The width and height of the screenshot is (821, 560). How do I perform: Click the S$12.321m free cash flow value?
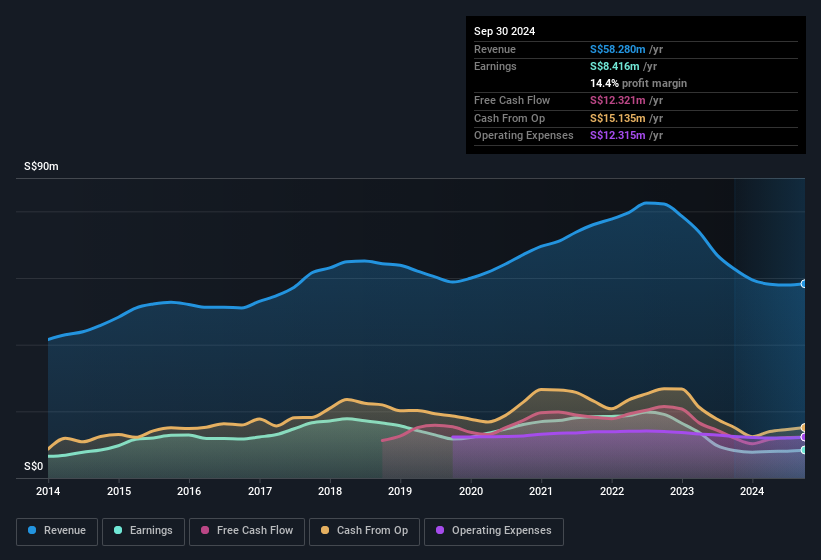pos(617,100)
